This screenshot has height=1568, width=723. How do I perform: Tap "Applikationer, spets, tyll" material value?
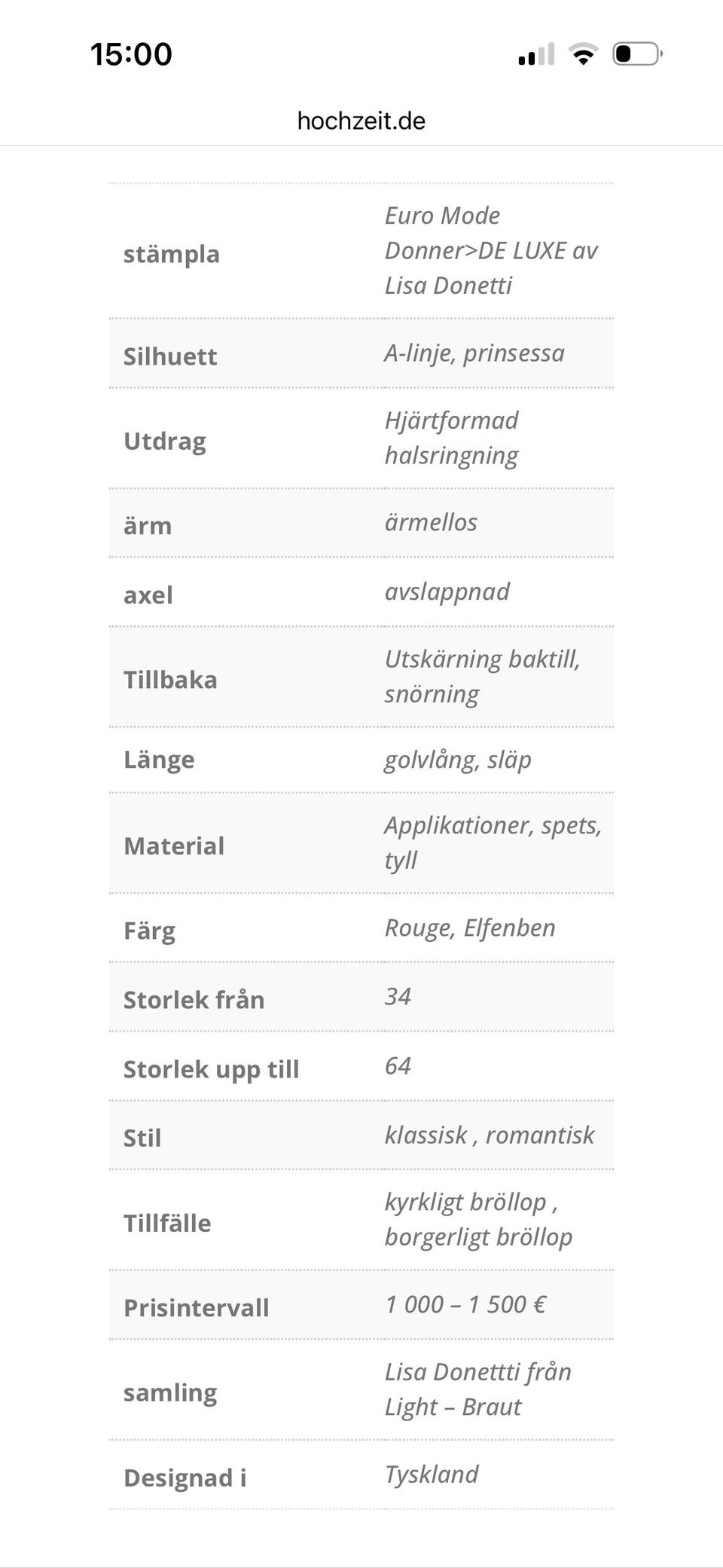pyautogui.click(x=493, y=842)
